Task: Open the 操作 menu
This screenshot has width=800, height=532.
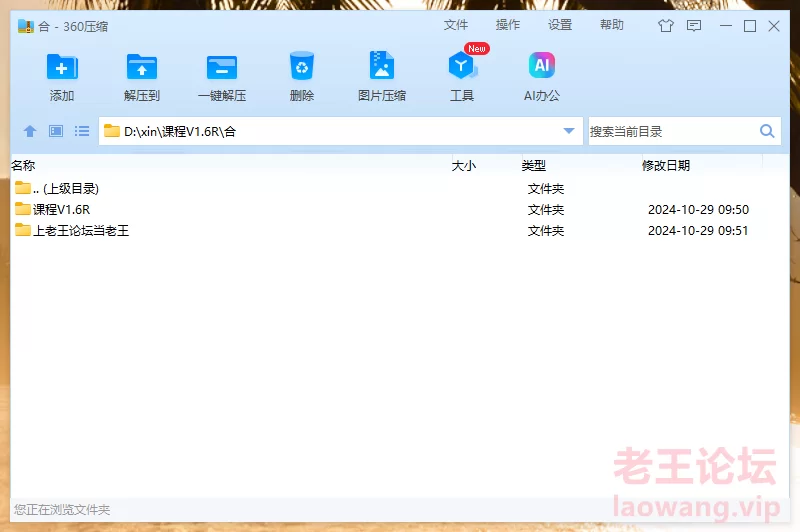Action: [x=508, y=25]
